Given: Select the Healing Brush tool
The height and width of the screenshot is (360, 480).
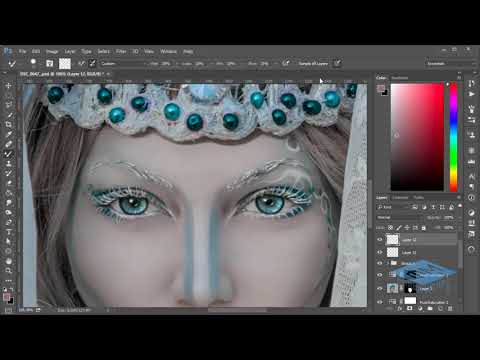Looking at the screenshot, I should 9,144.
